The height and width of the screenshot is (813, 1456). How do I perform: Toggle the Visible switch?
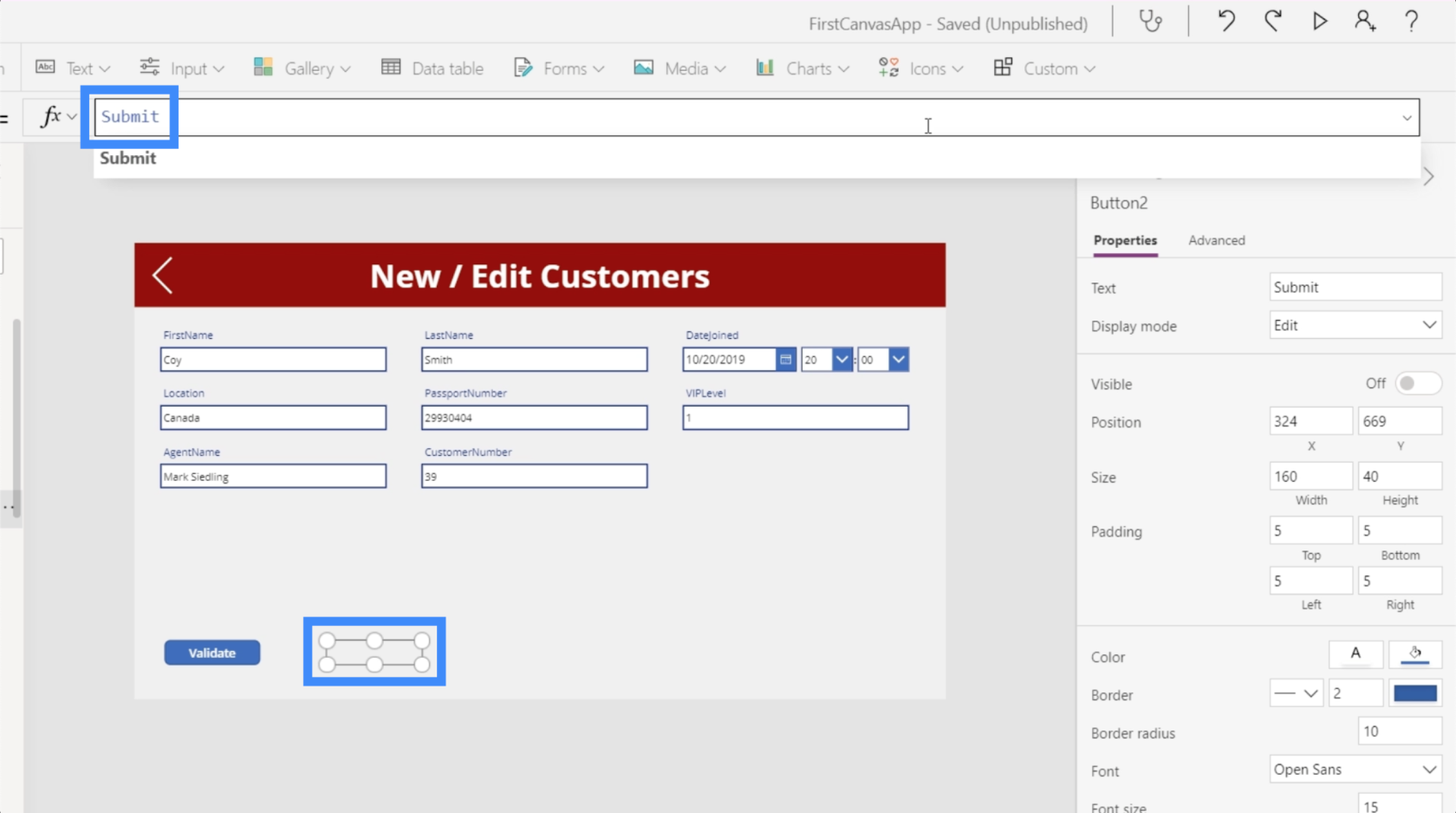point(1417,383)
